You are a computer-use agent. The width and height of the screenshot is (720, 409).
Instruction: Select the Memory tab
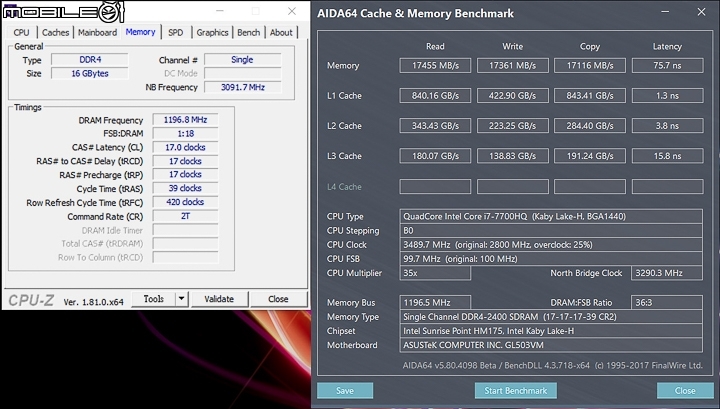(141, 32)
